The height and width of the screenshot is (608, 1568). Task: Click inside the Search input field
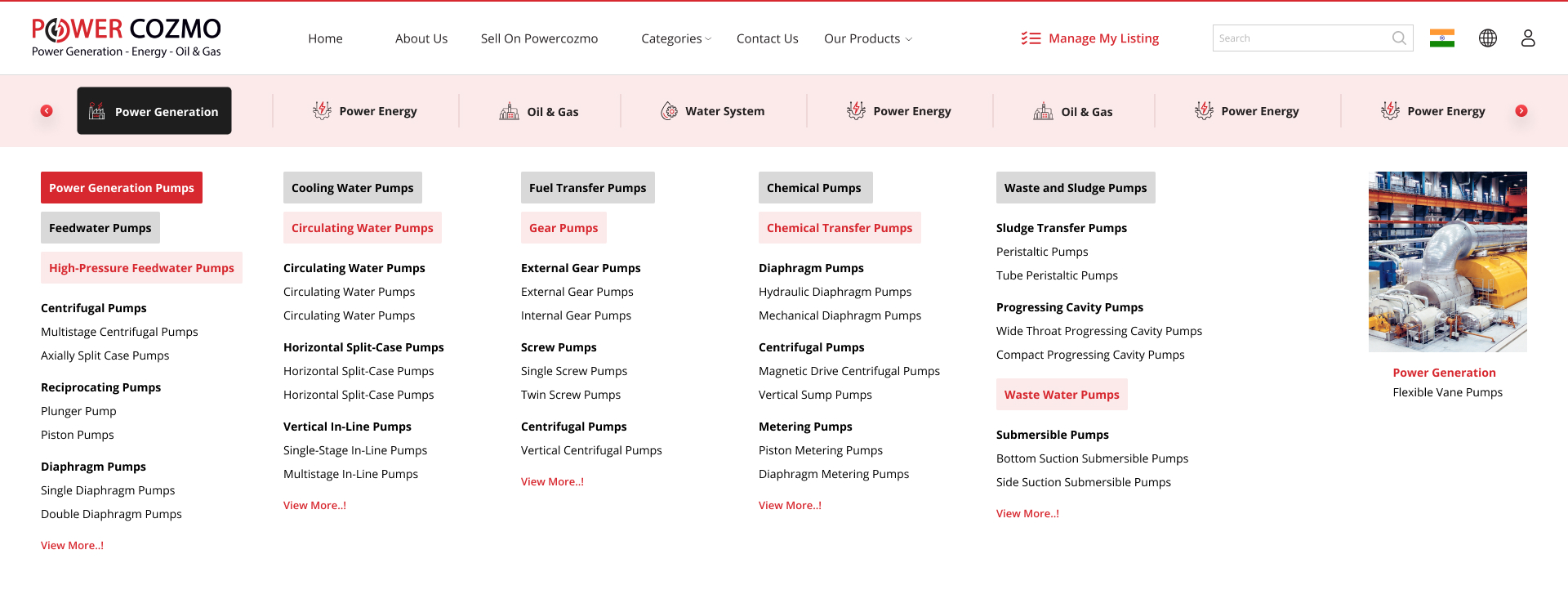pyautogui.click(x=1300, y=38)
